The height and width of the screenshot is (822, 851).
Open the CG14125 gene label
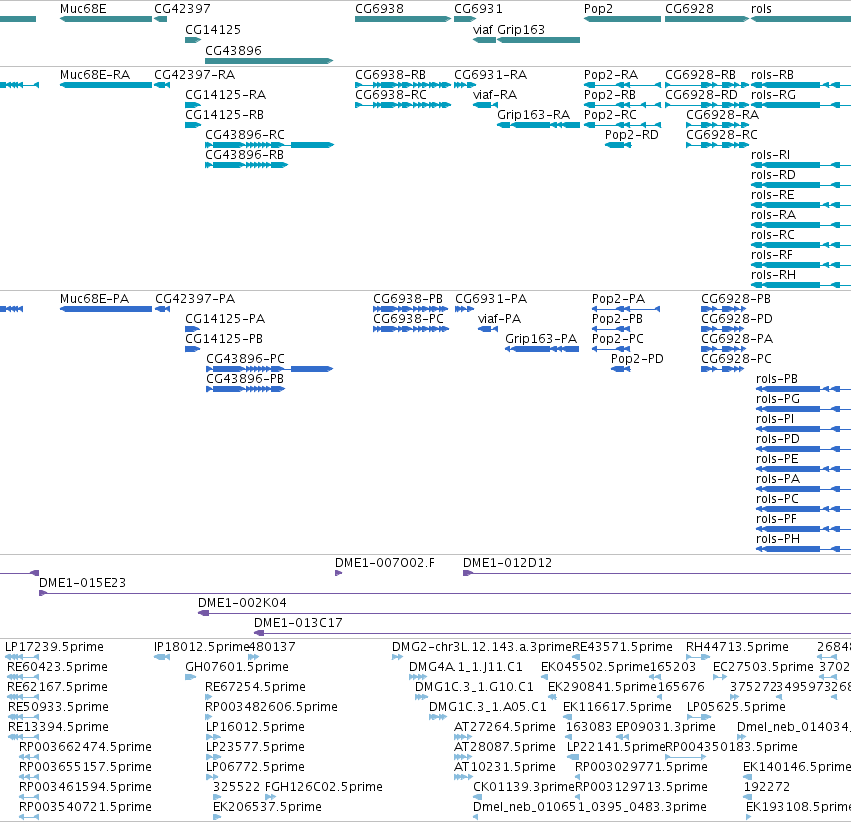(x=213, y=29)
